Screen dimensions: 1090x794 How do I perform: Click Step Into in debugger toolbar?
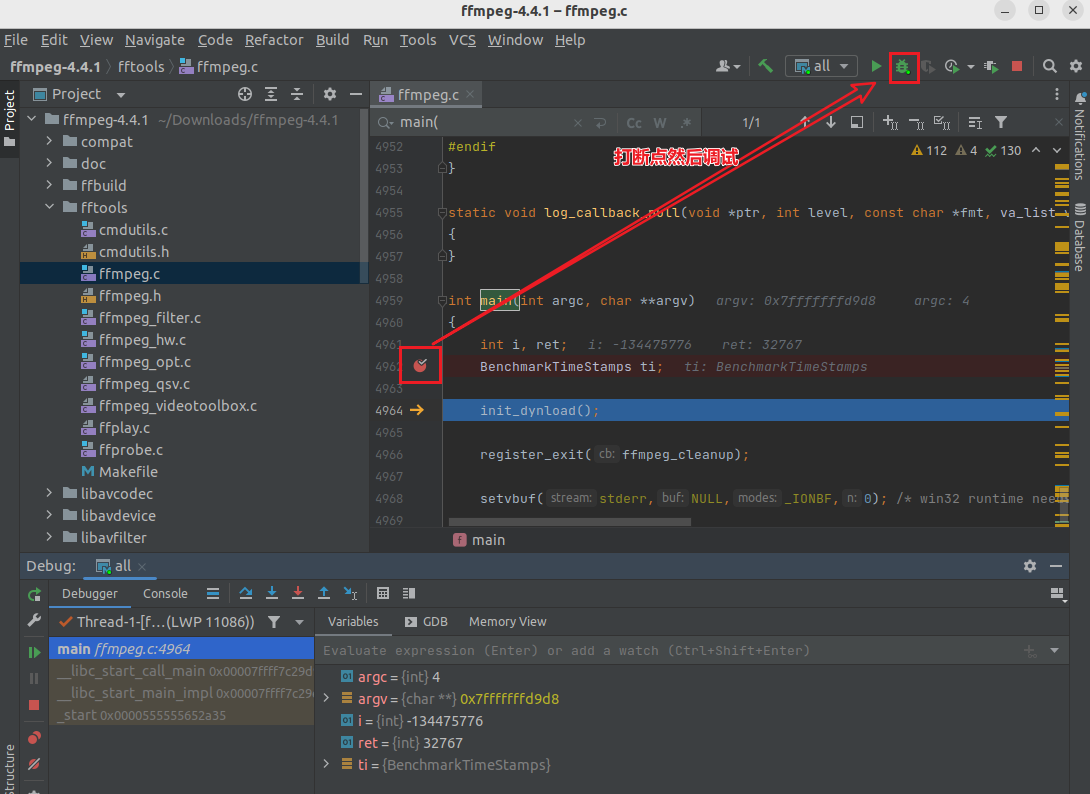click(x=272, y=593)
